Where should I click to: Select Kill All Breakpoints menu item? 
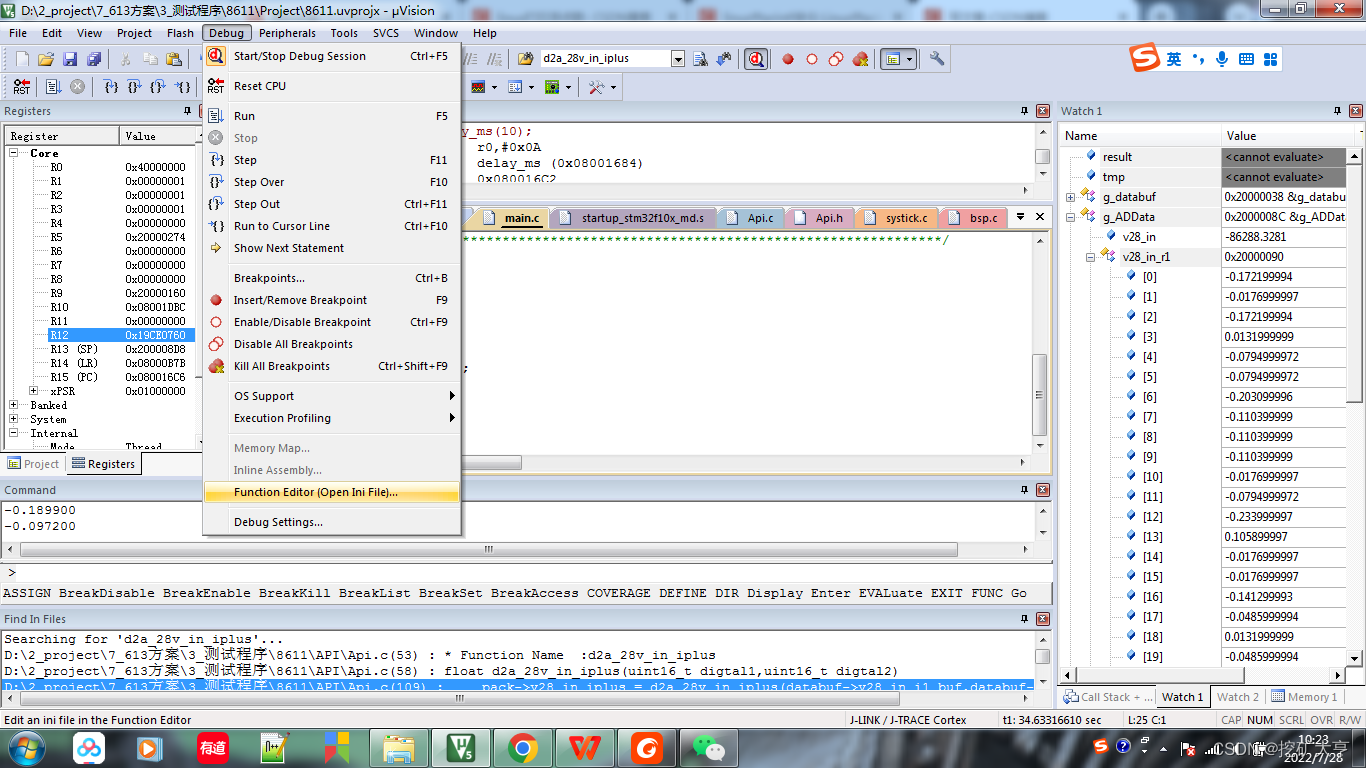click(332, 366)
